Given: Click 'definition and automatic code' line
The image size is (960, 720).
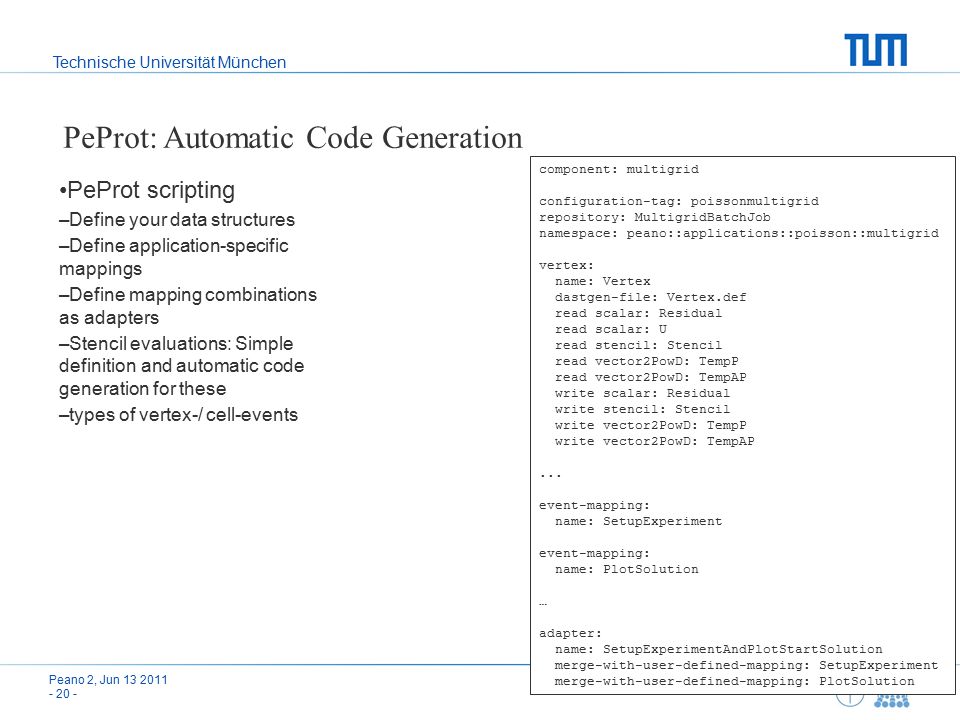Looking at the screenshot, I should point(181,366).
